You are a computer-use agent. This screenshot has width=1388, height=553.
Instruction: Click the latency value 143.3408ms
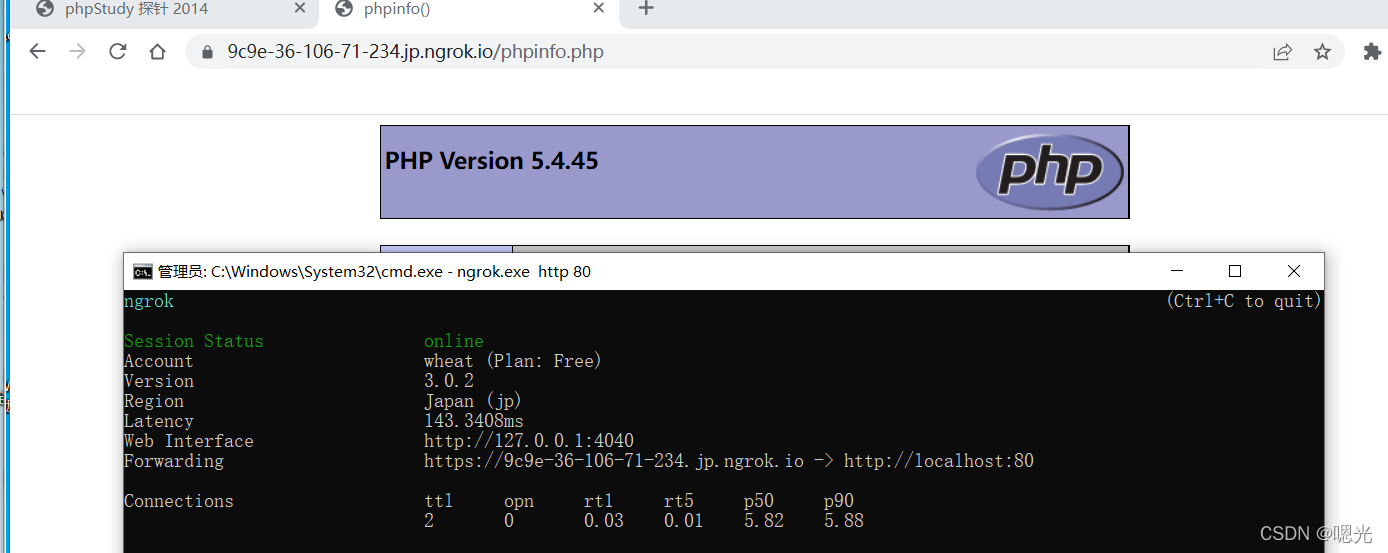(474, 421)
